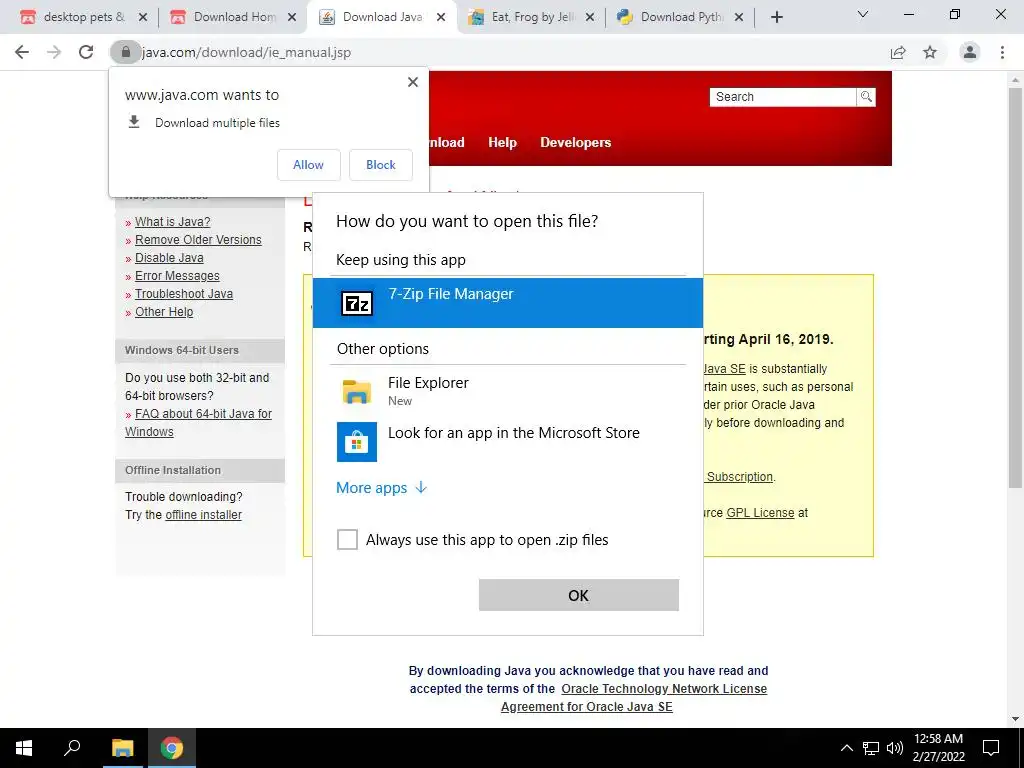Open the Developers menu on Java site
The width and height of the screenshot is (1024, 768).
pyautogui.click(x=575, y=142)
